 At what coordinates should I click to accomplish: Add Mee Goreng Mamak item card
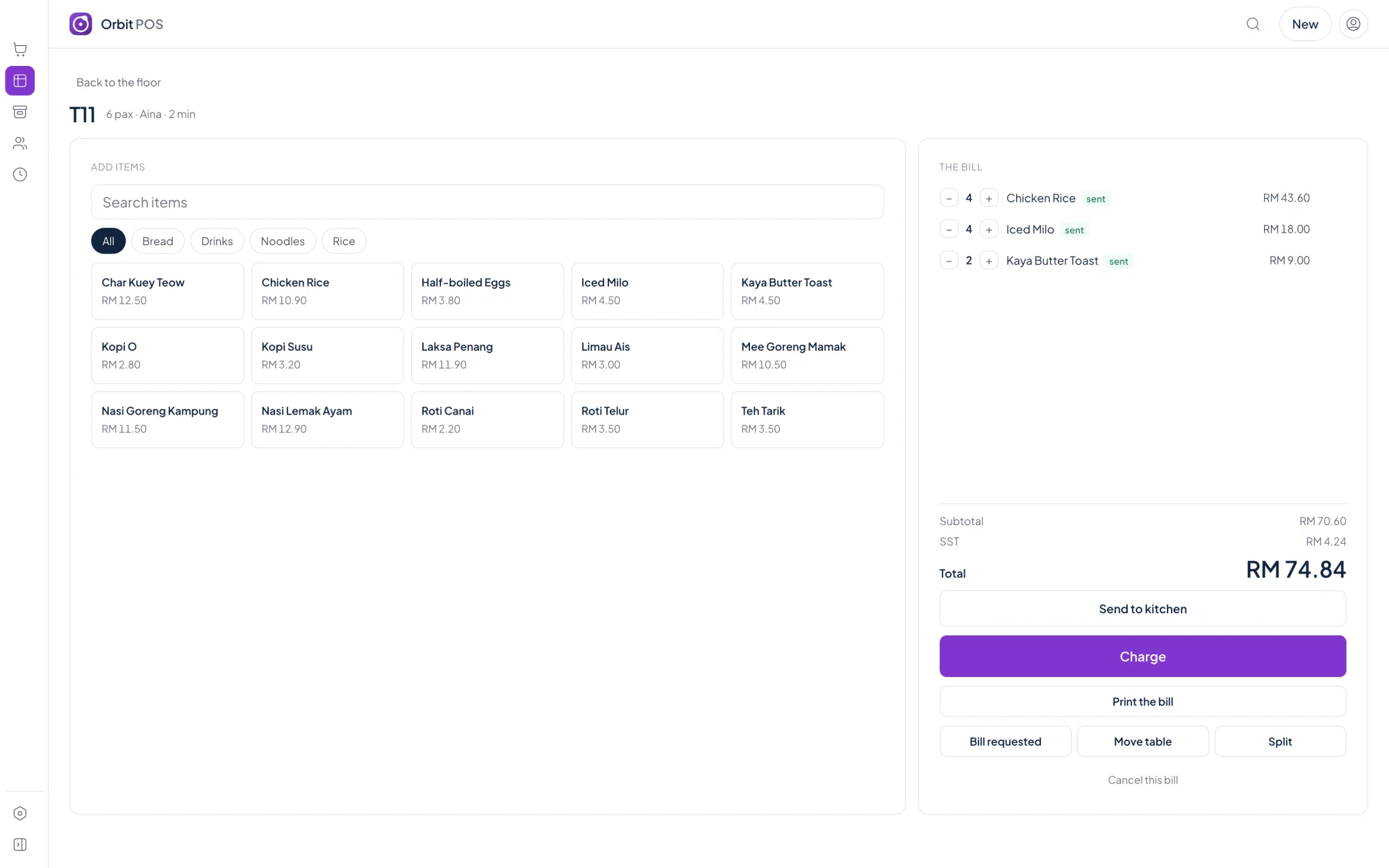pyautogui.click(x=807, y=356)
